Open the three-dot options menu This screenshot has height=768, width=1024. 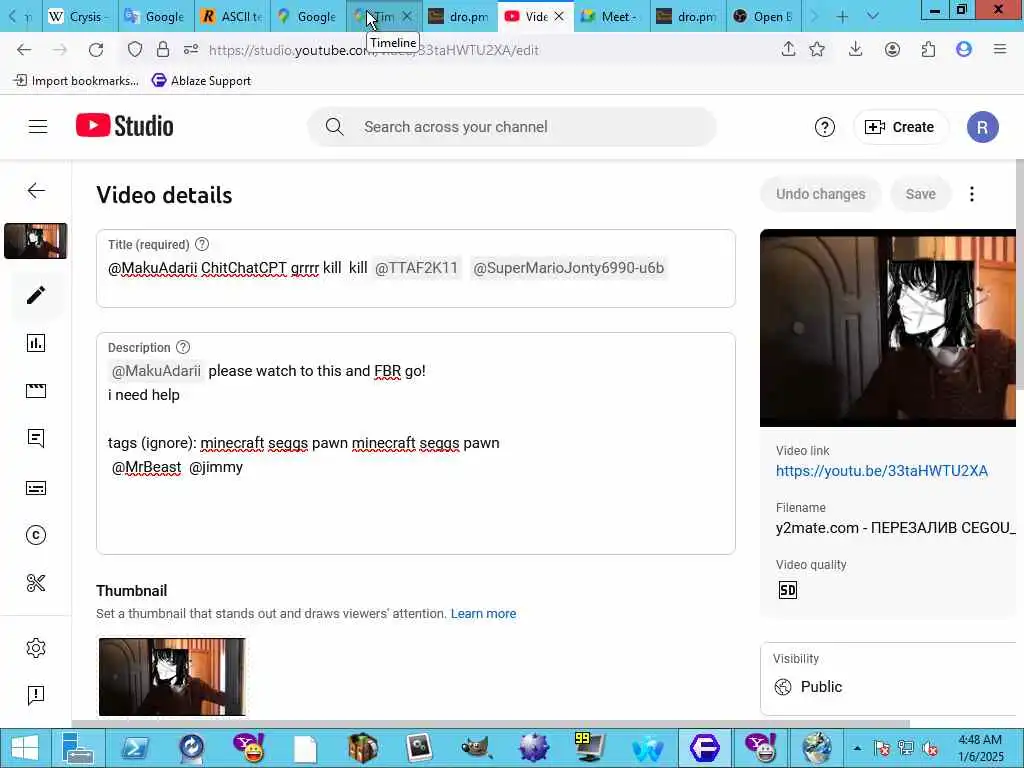click(x=972, y=194)
